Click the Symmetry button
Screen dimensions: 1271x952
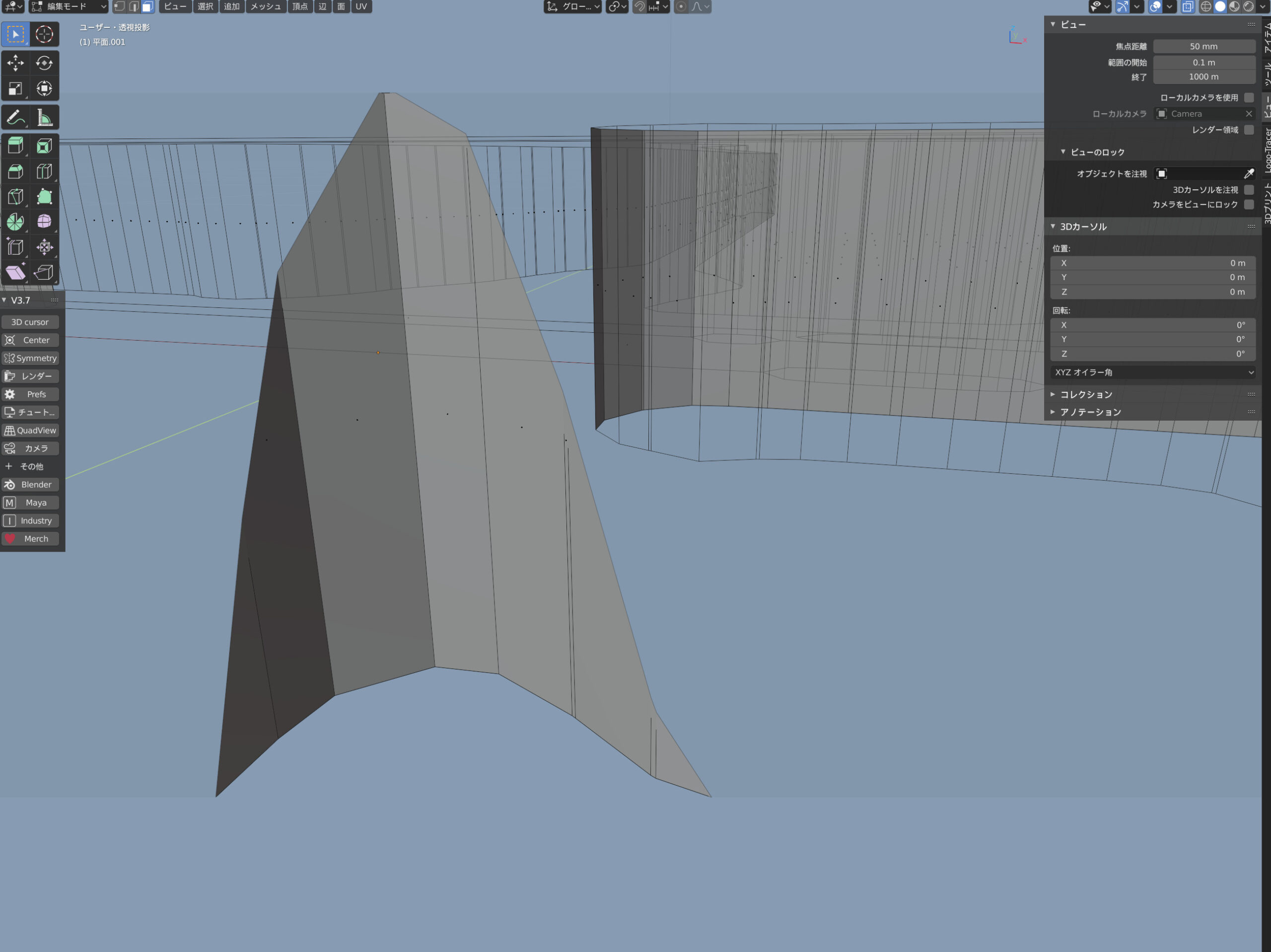[x=30, y=358]
